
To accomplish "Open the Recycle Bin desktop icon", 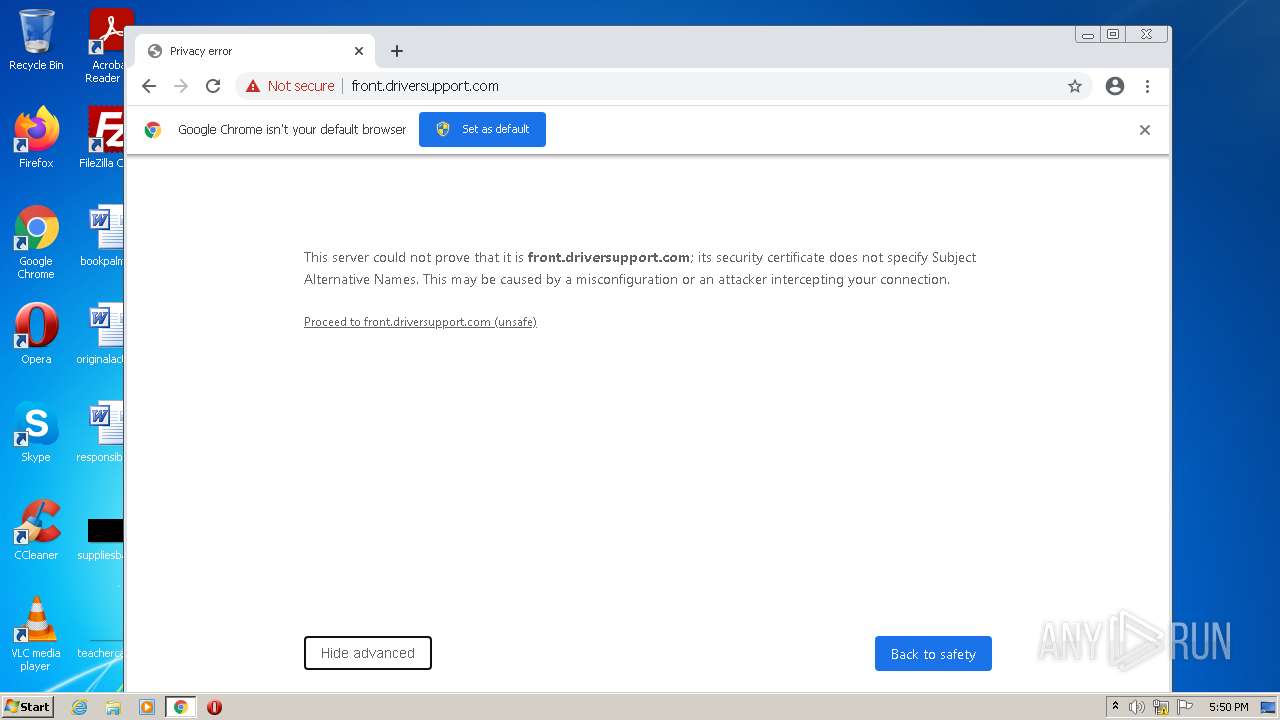I will pyautogui.click(x=36, y=40).
